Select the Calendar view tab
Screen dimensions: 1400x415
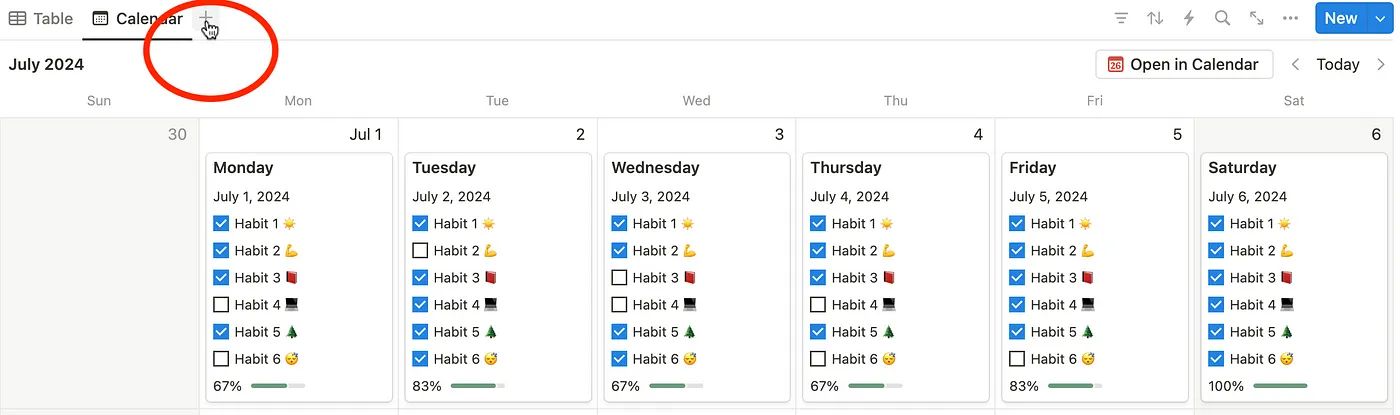[138, 18]
